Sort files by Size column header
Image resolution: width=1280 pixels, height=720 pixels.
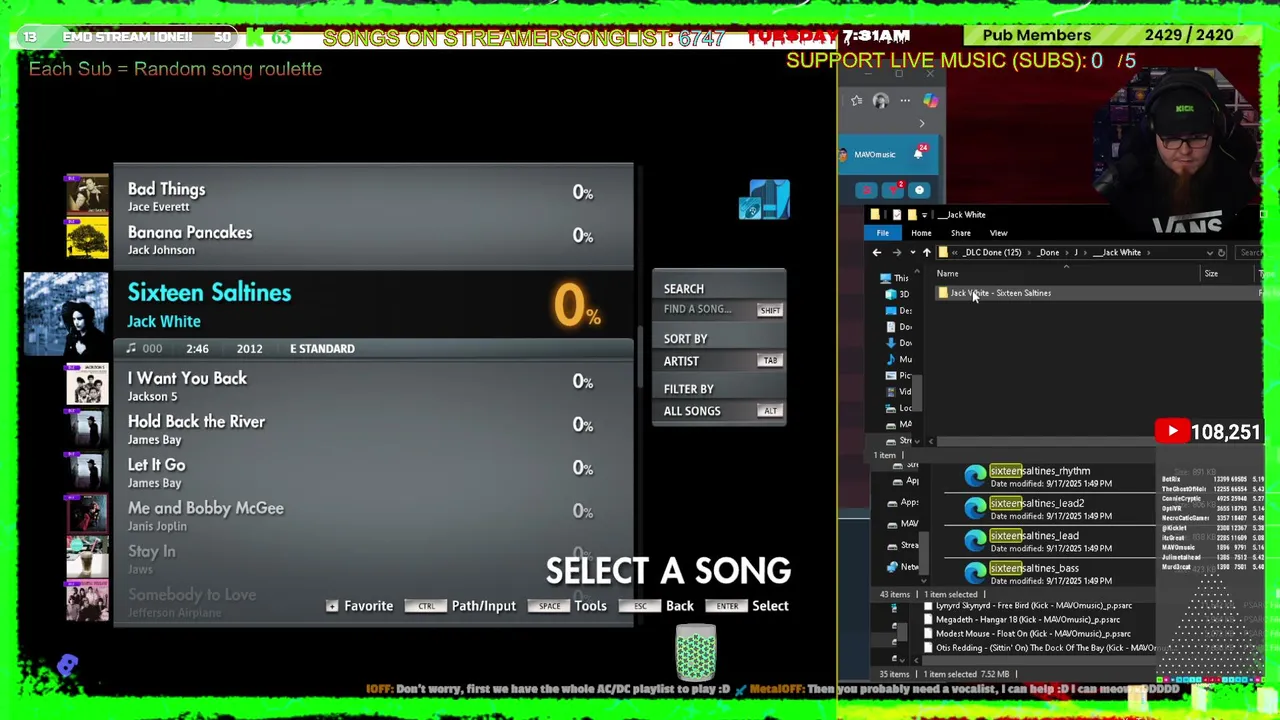point(1211,274)
